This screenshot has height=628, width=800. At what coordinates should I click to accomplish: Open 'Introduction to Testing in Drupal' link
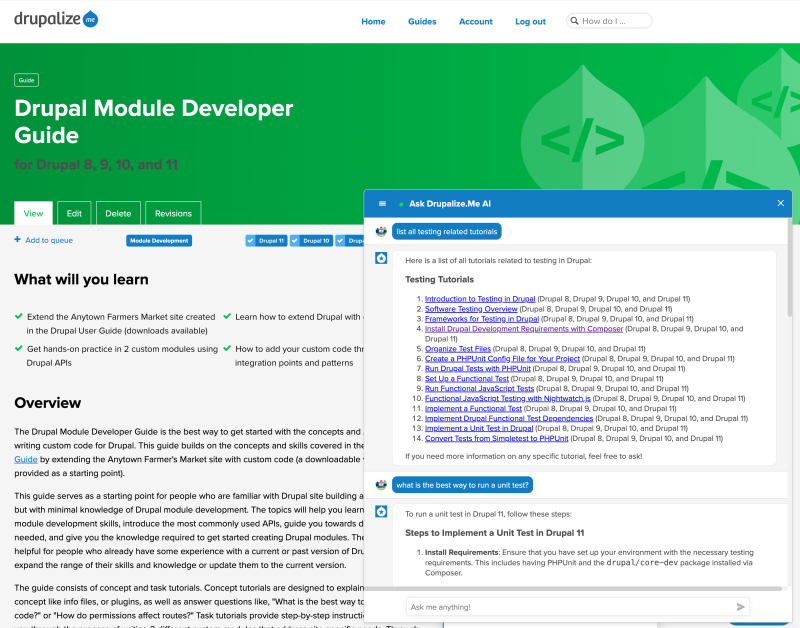coord(480,299)
